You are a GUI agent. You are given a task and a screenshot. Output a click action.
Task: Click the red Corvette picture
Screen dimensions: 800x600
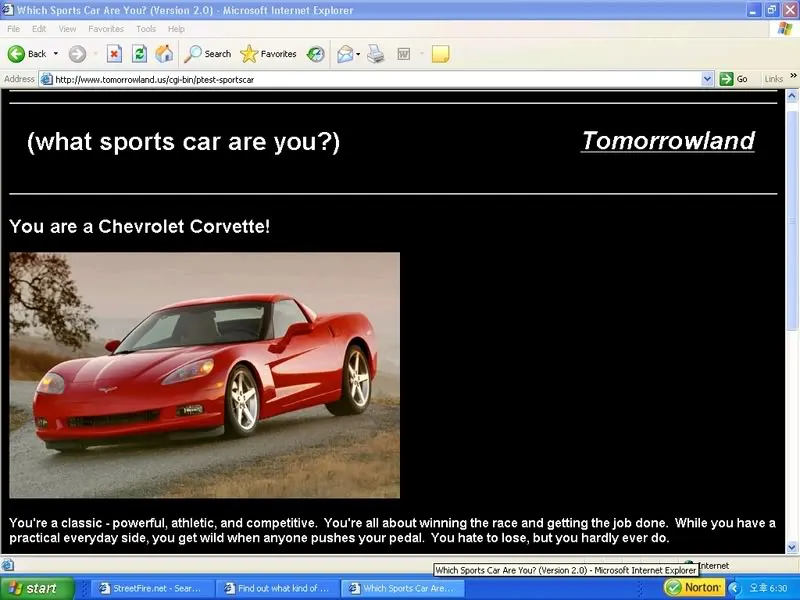click(205, 375)
